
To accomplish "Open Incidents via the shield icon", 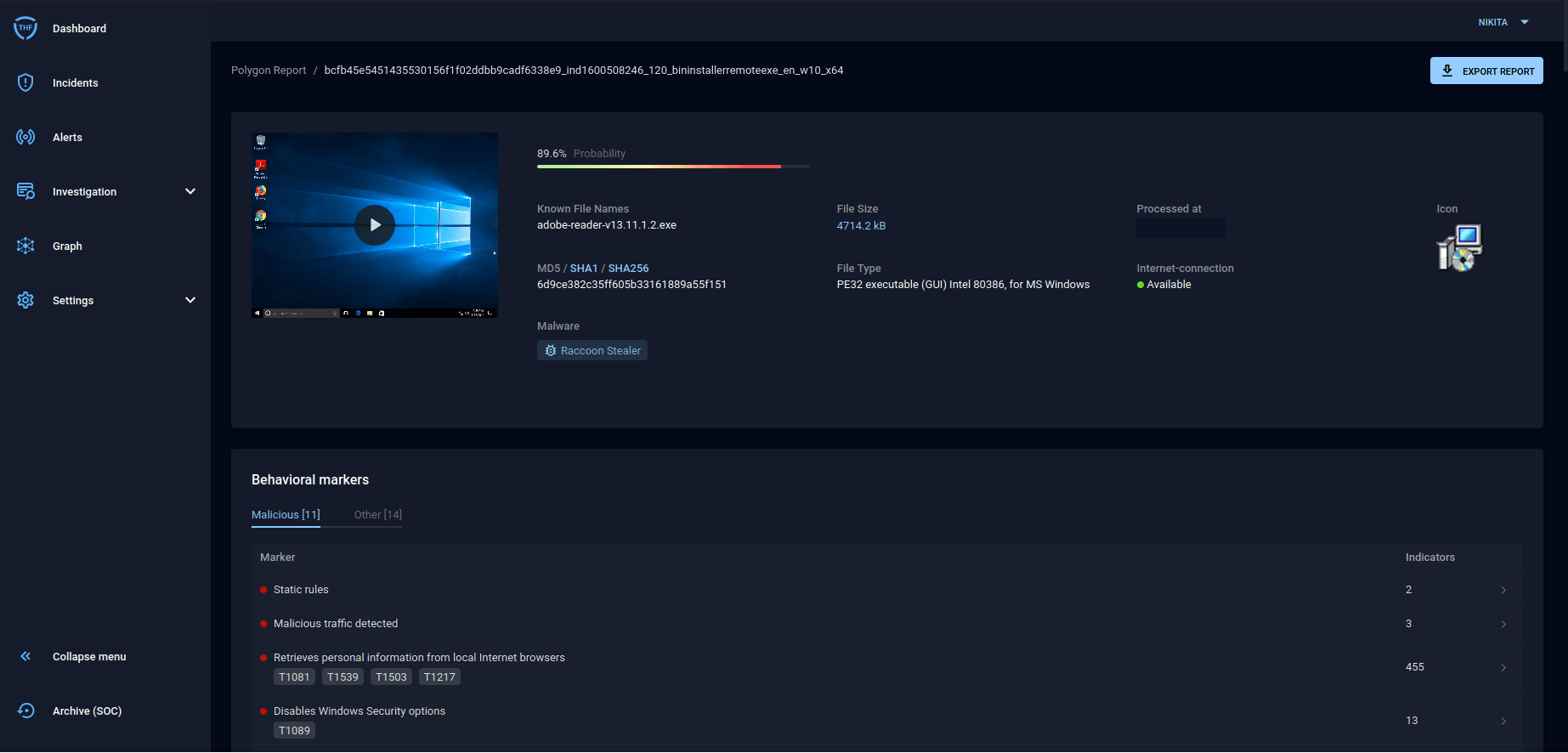I will (x=25, y=82).
